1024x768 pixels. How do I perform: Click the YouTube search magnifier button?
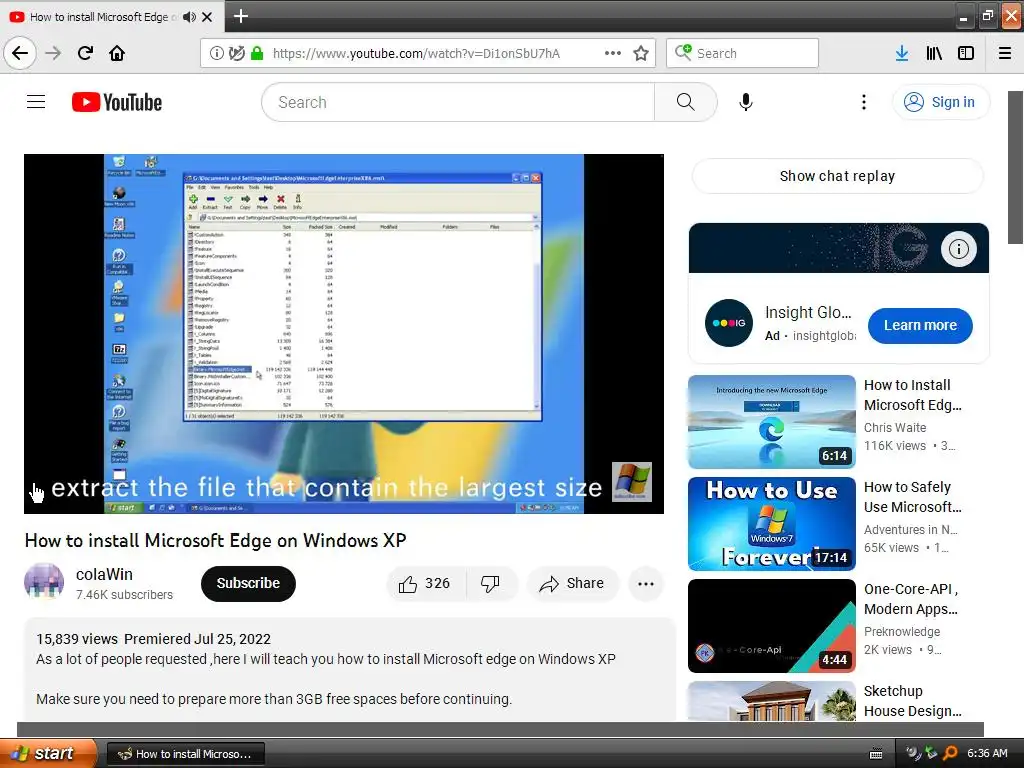(685, 102)
